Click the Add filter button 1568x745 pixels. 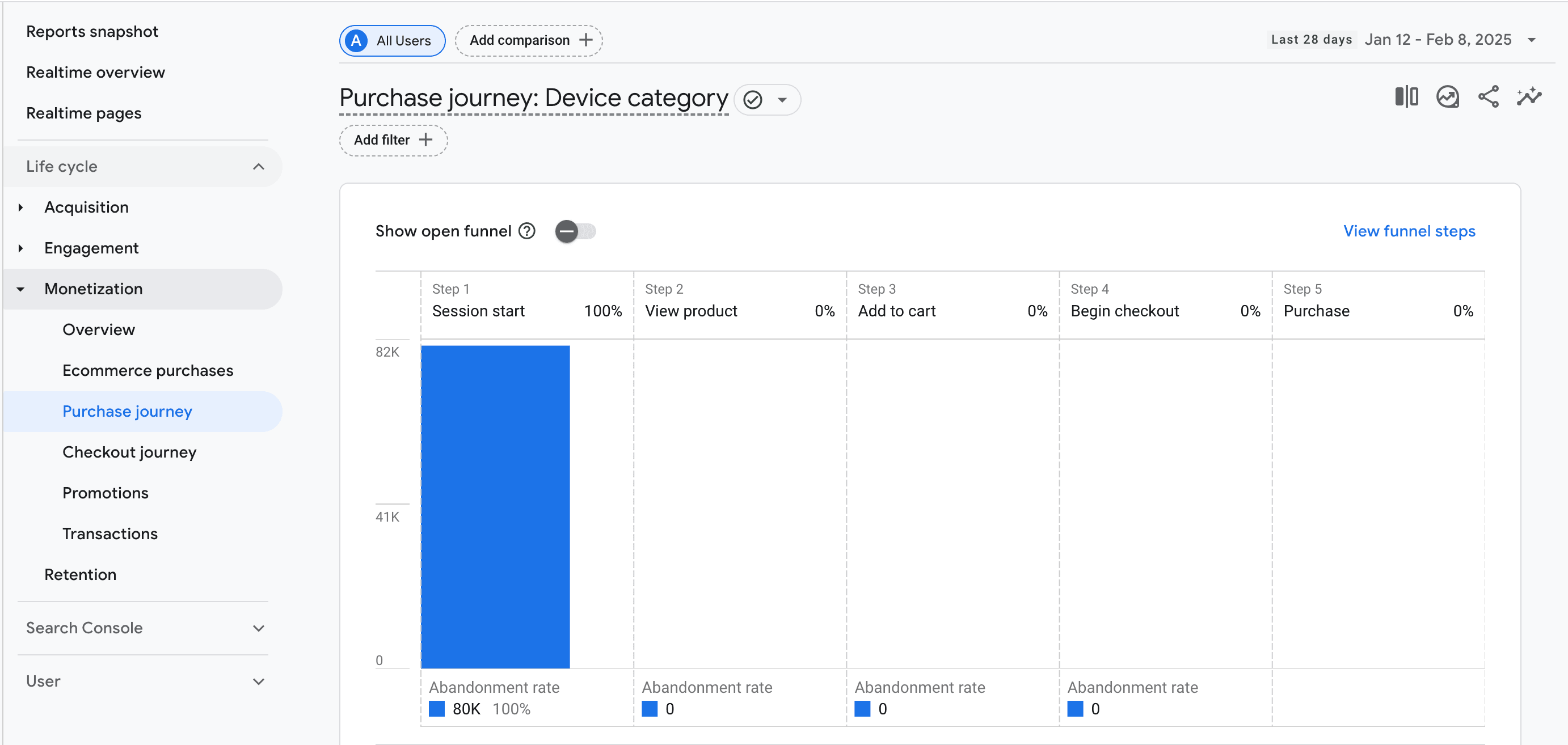(x=393, y=140)
